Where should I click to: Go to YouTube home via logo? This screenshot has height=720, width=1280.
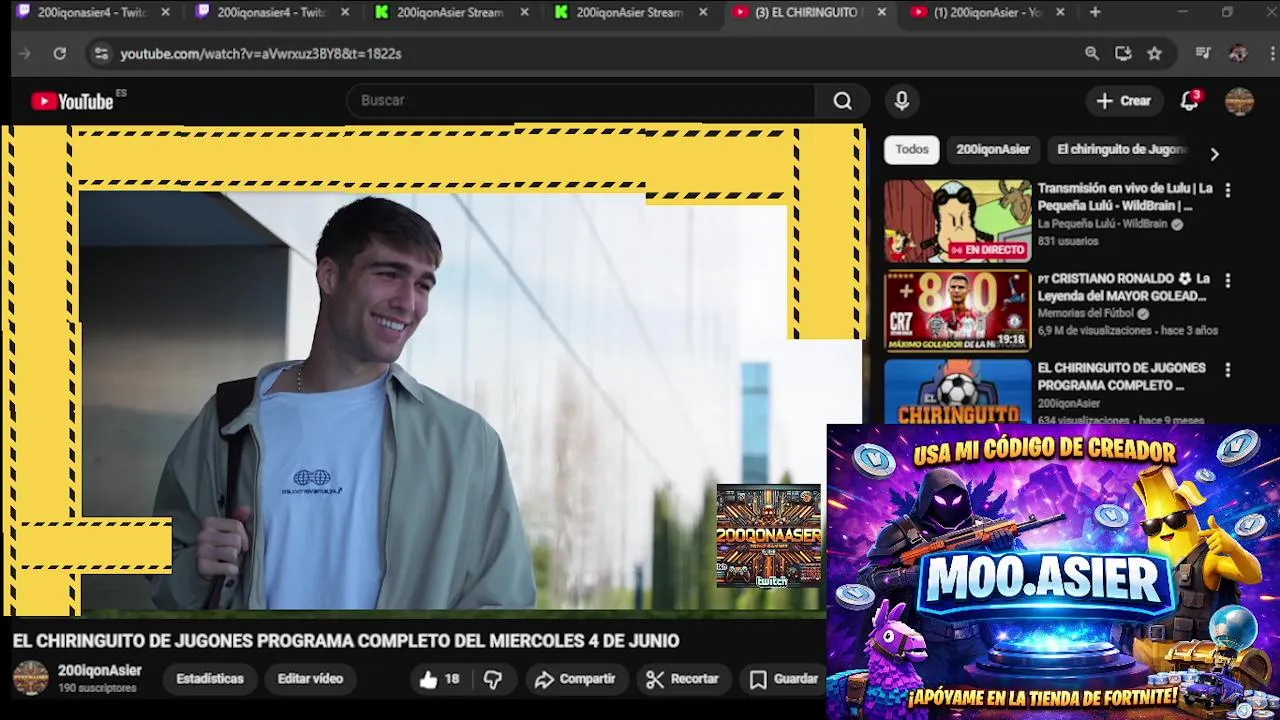tap(72, 101)
